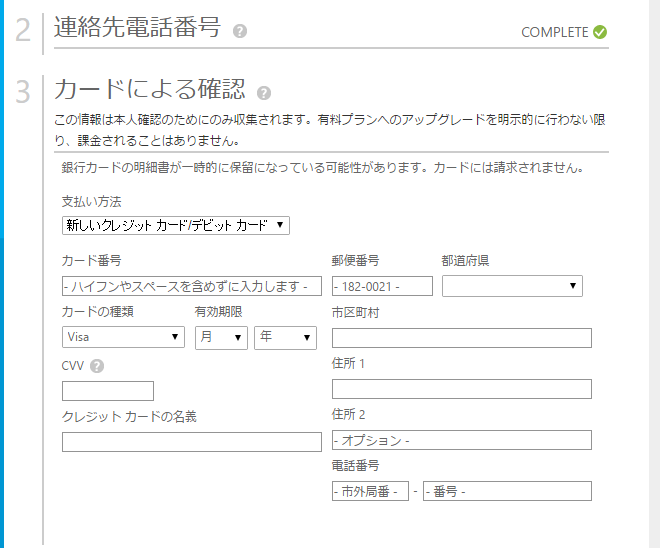
Task: Click the CVV help question icon
Action: click(97, 366)
